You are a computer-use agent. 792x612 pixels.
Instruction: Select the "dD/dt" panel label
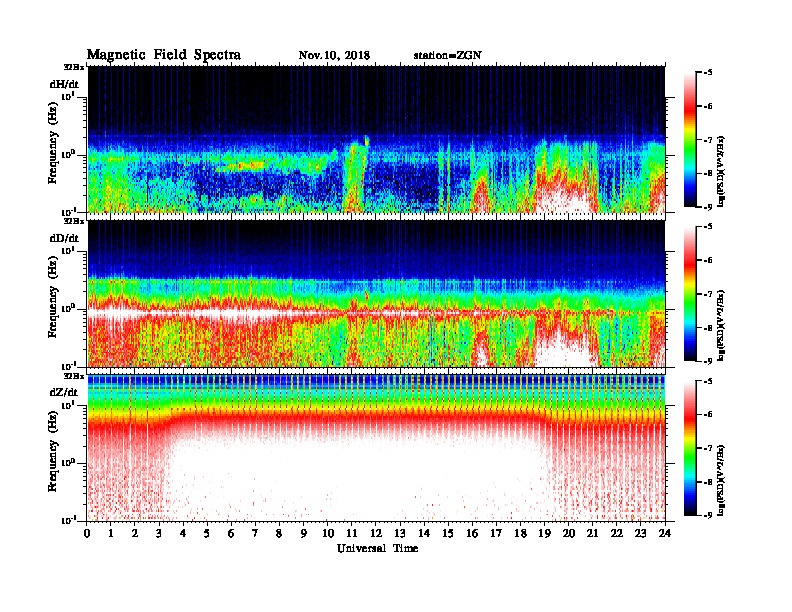[64, 238]
